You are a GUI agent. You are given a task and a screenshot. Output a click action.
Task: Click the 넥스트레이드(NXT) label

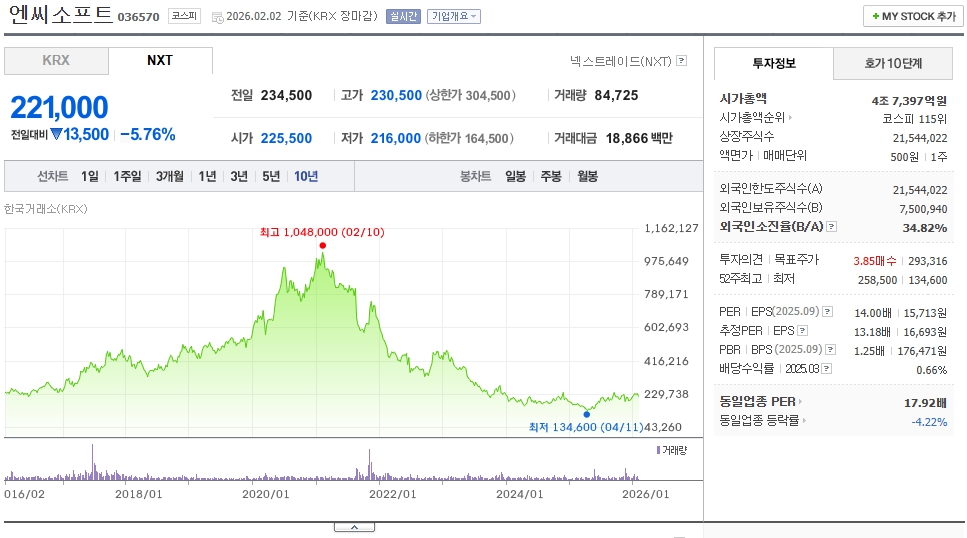620,61
